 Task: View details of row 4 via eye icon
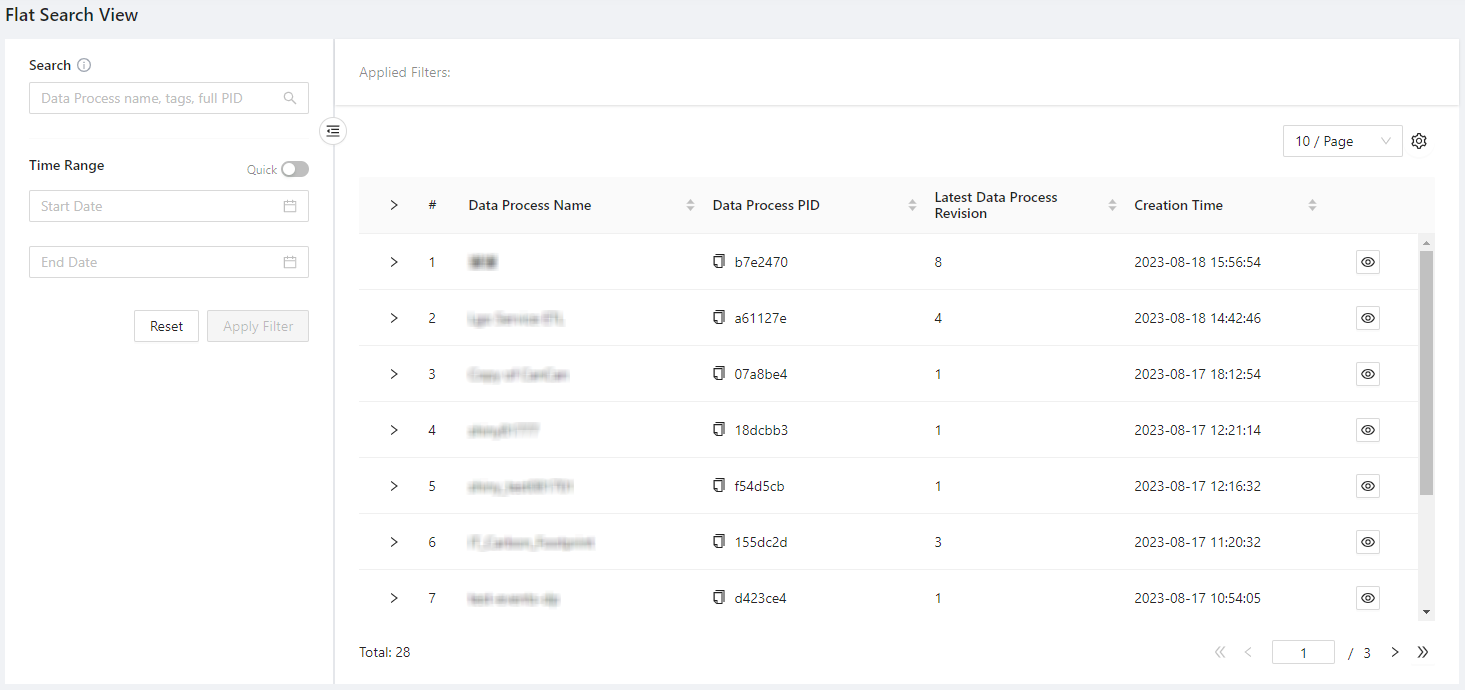click(1368, 430)
